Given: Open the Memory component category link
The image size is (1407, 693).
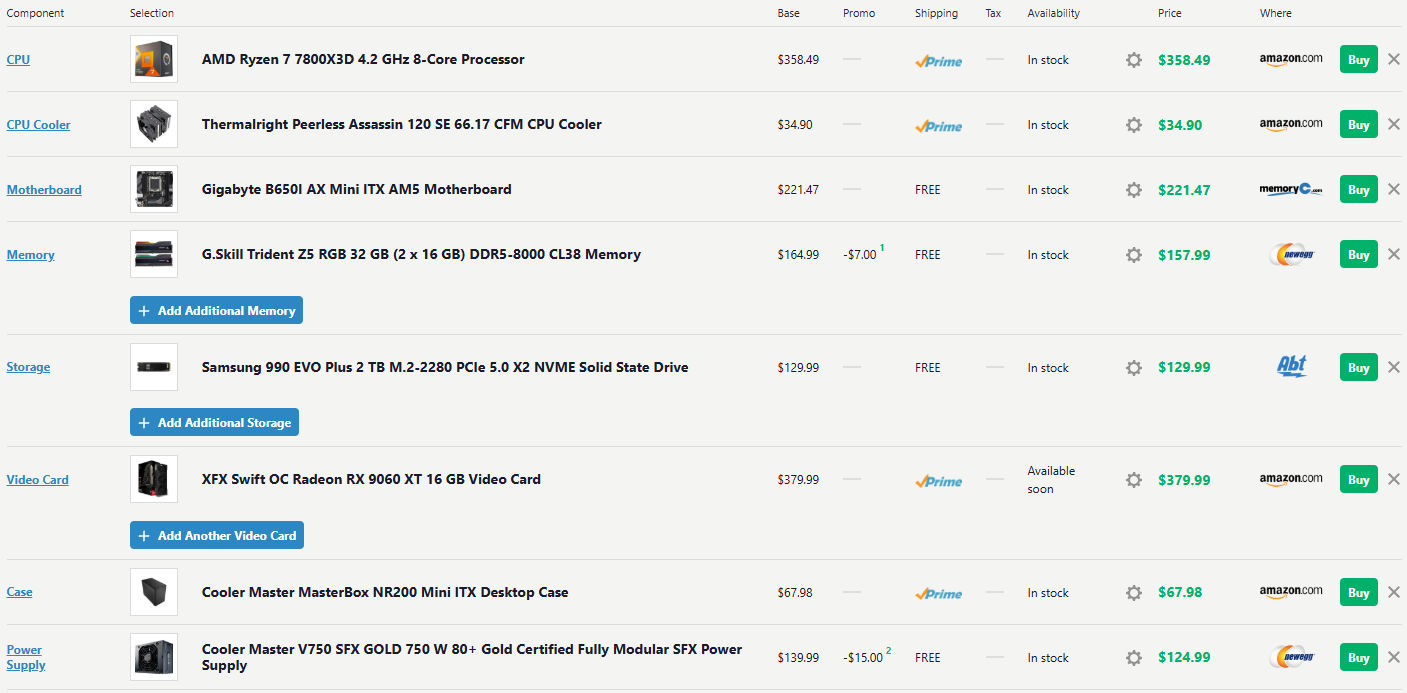Looking at the screenshot, I should 30,255.
